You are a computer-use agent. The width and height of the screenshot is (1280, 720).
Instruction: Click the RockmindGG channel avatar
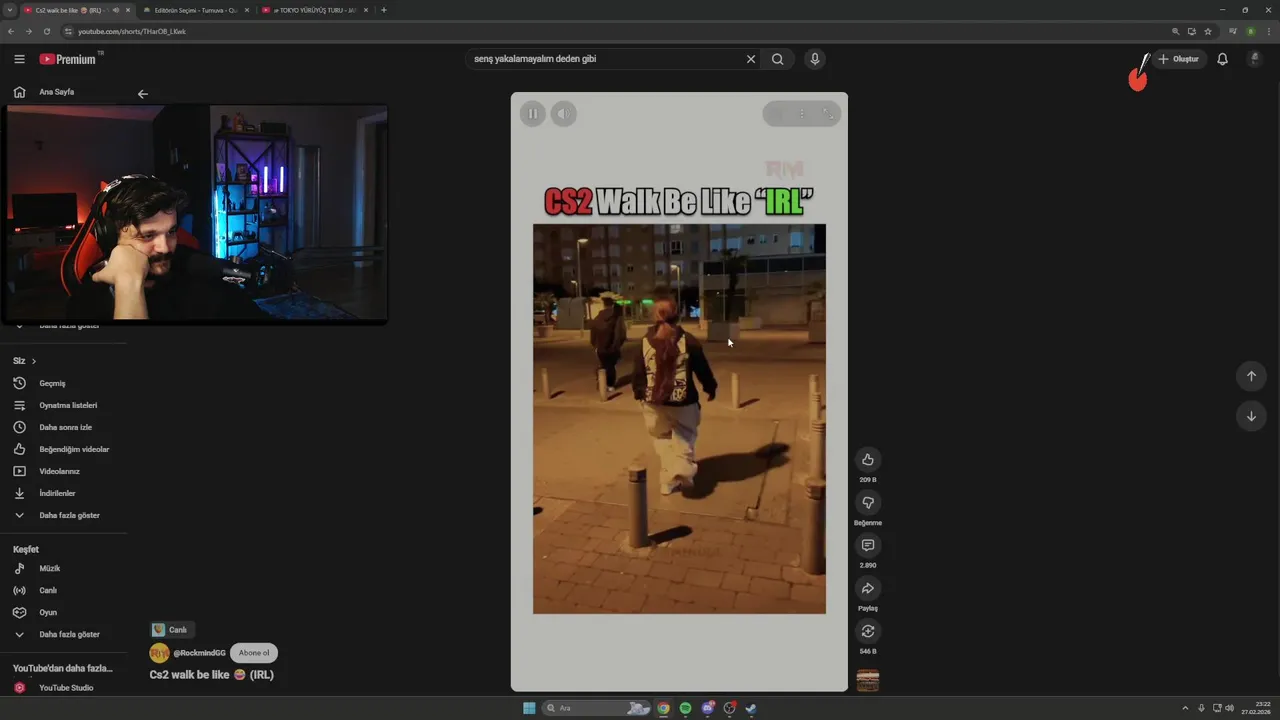(x=159, y=653)
